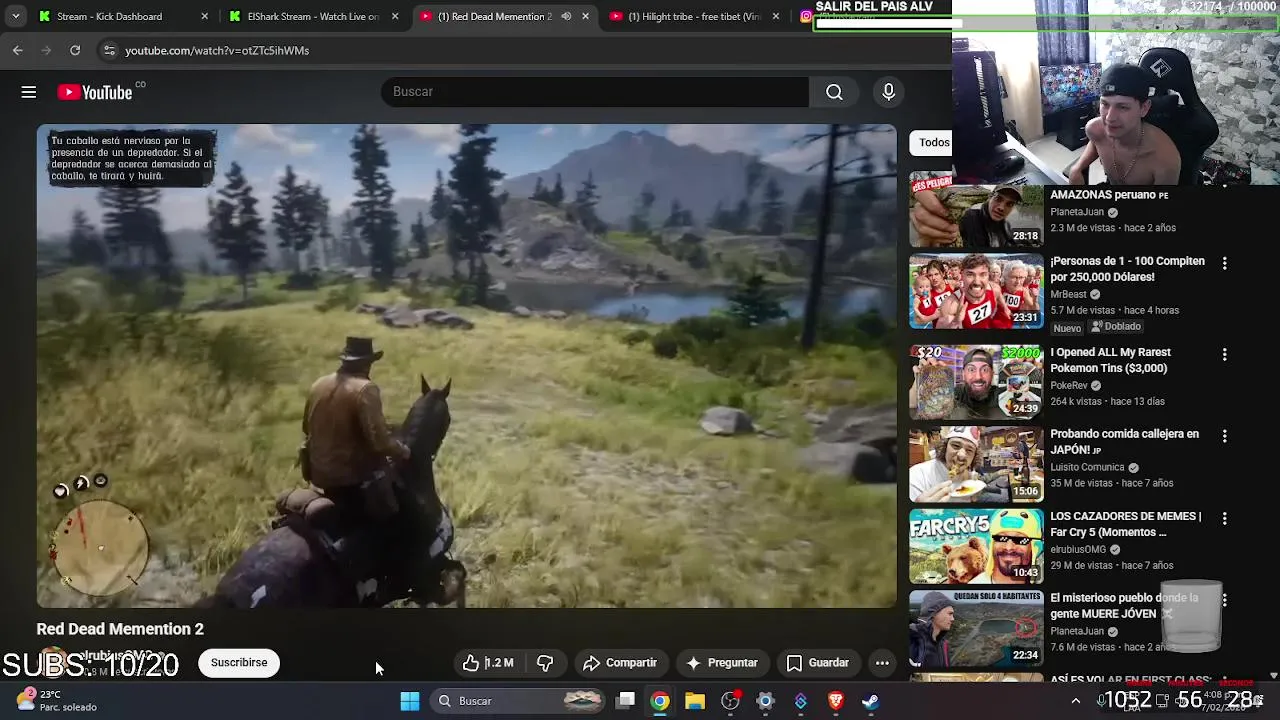Click the video title Red Dead Memention 2

120,629
